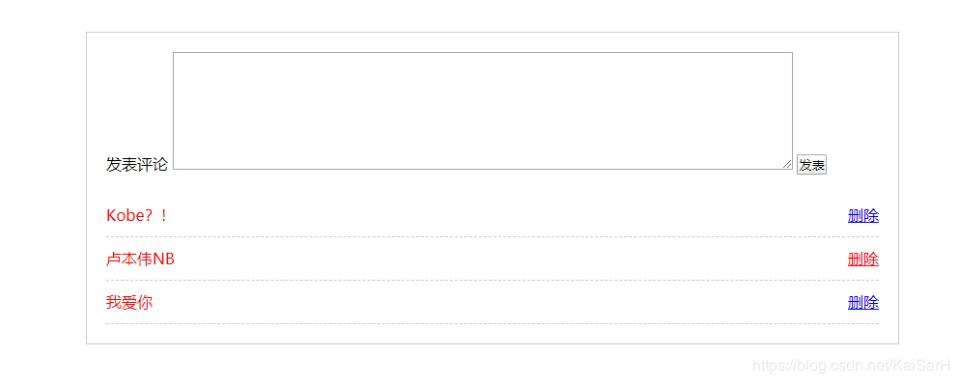This screenshot has width=958, height=381.
Task: Delete the "Kobe?!" comment via 删除
Action: coord(863,216)
